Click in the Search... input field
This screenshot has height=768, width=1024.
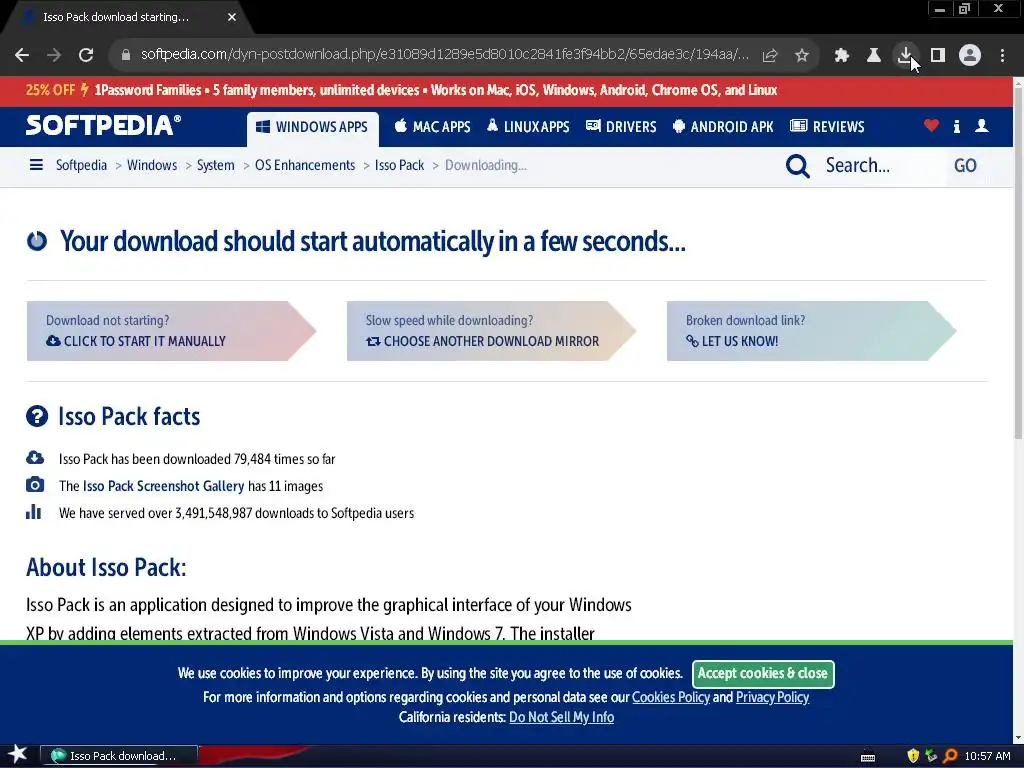(x=882, y=166)
